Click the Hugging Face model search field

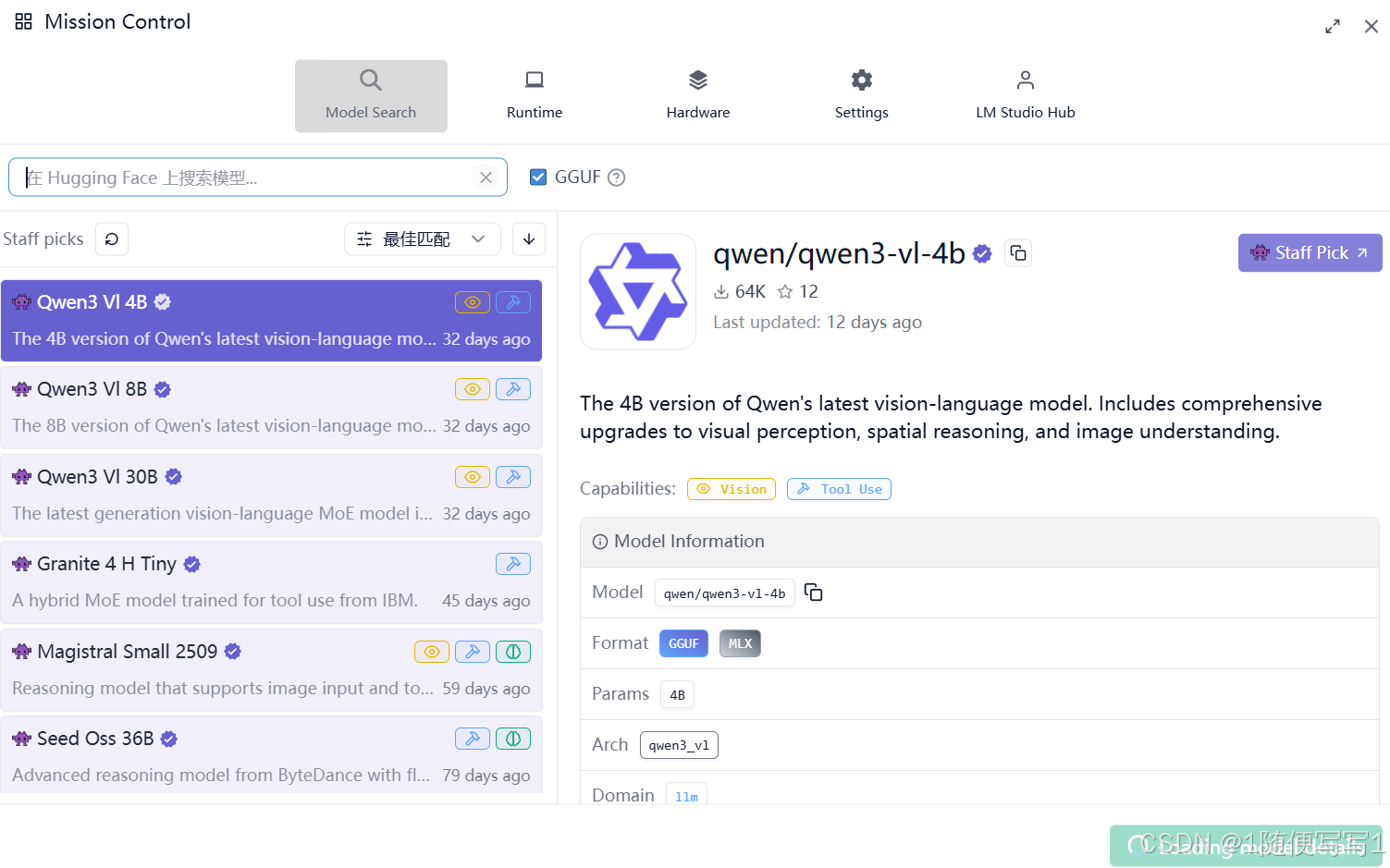click(250, 177)
